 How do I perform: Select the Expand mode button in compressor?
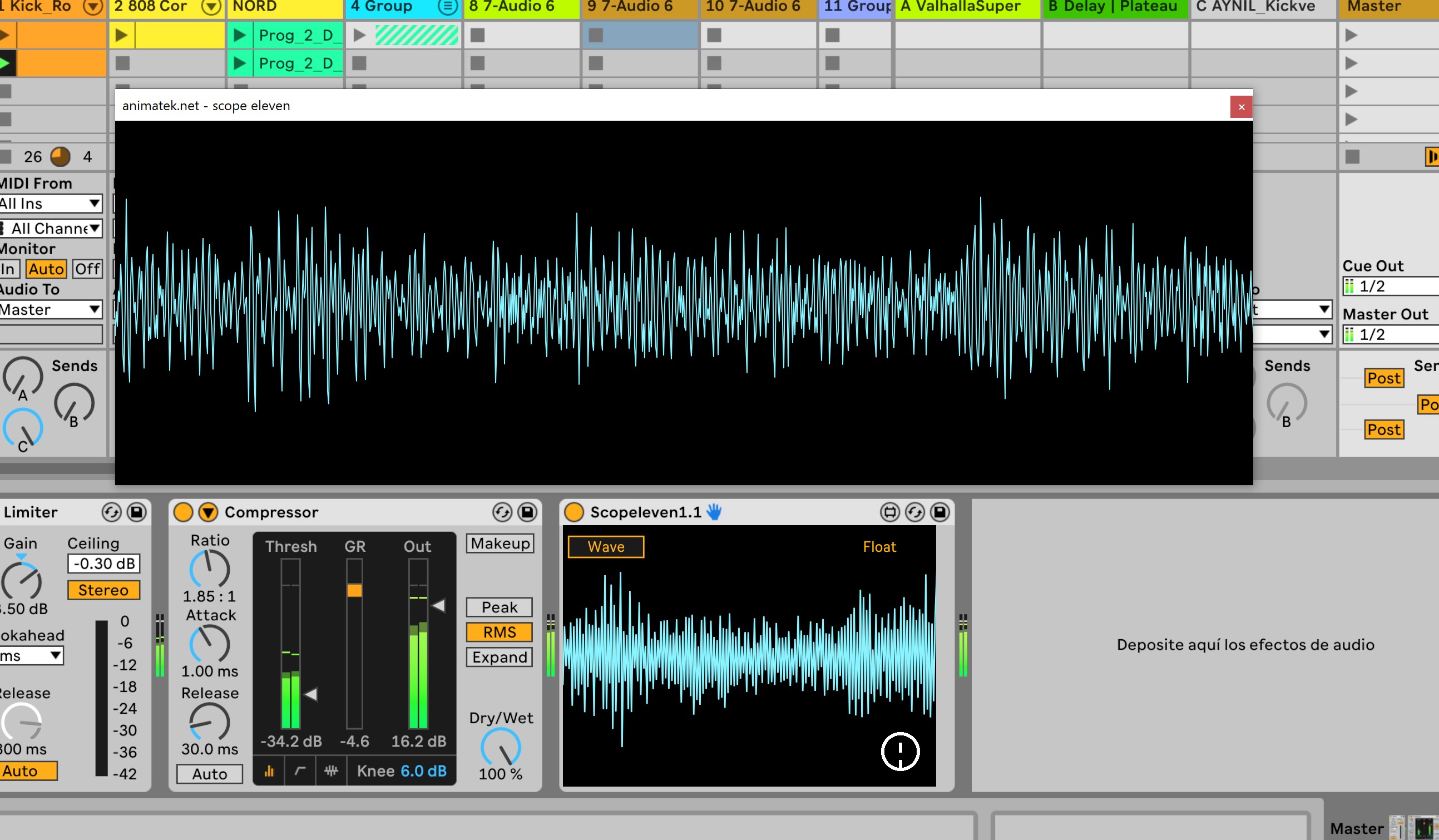click(x=498, y=657)
